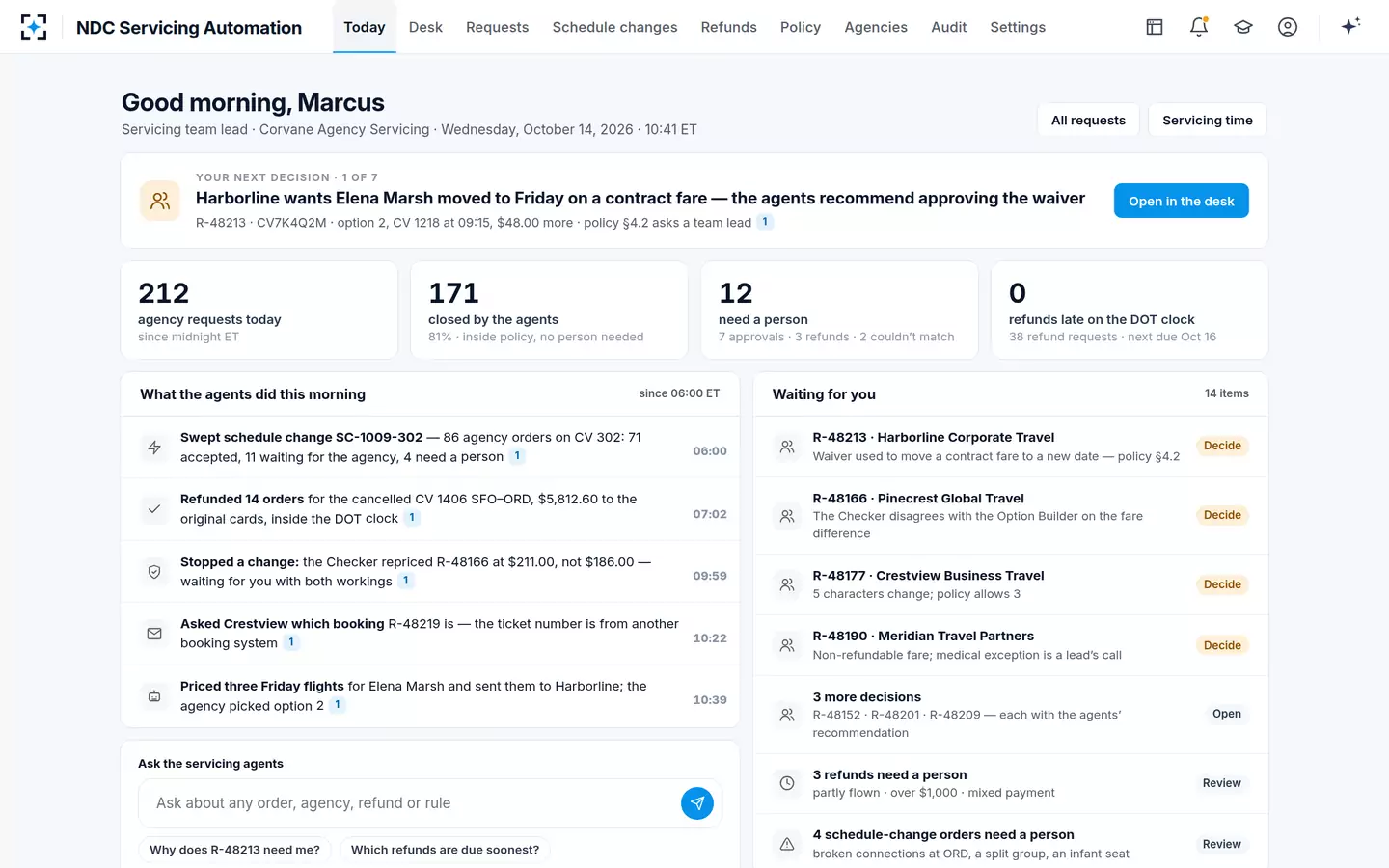Click the people icon on next decision card
This screenshot has height=868, width=1389.
point(160,201)
